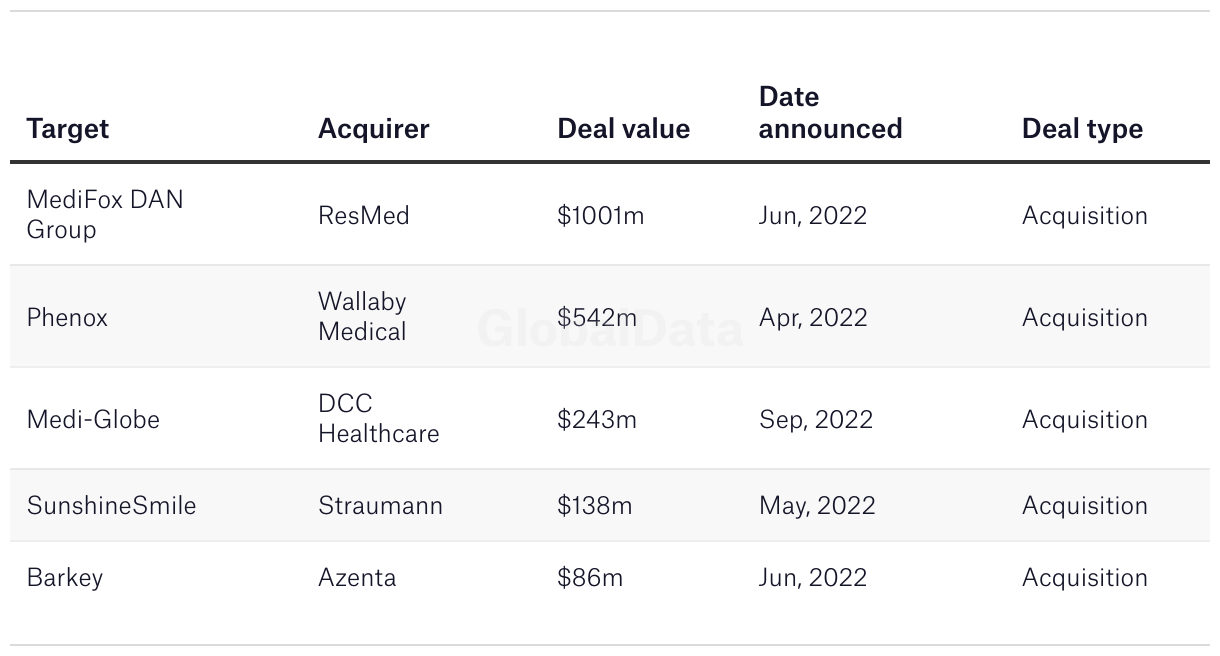Click the Date announced column header

(830, 113)
